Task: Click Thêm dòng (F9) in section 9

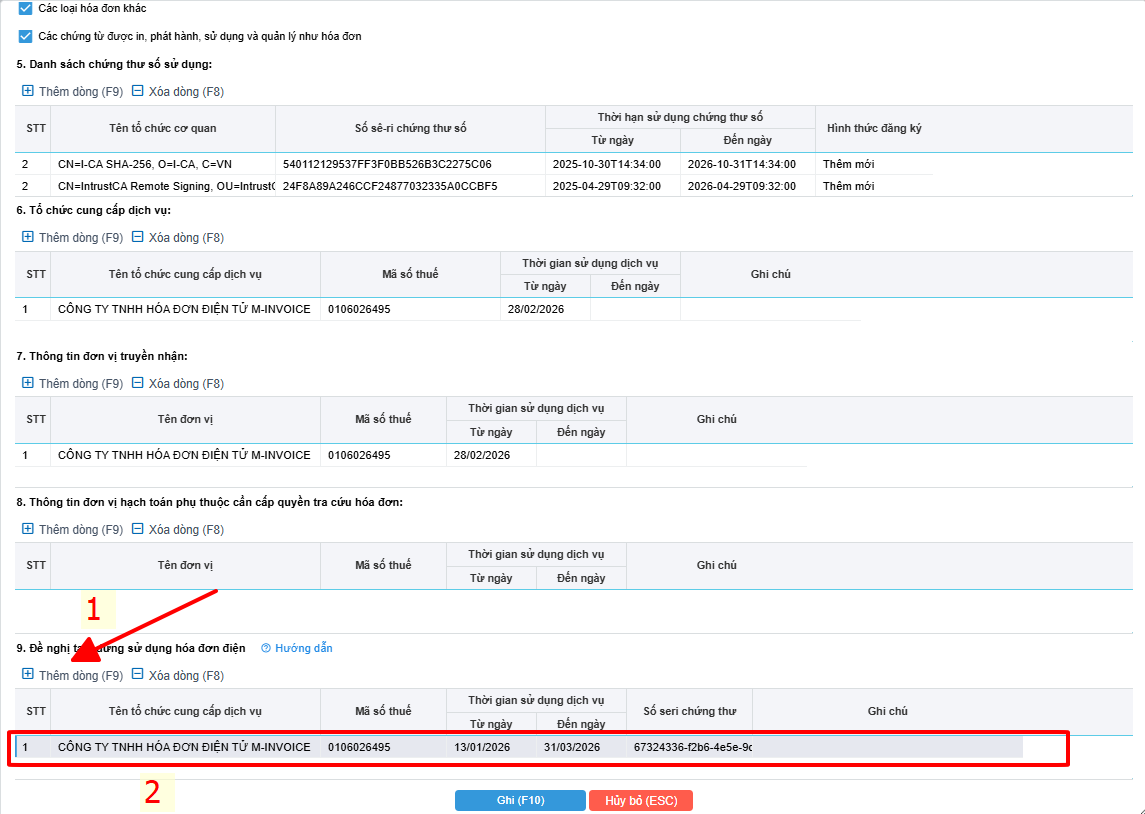Action: click(x=72, y=676)
